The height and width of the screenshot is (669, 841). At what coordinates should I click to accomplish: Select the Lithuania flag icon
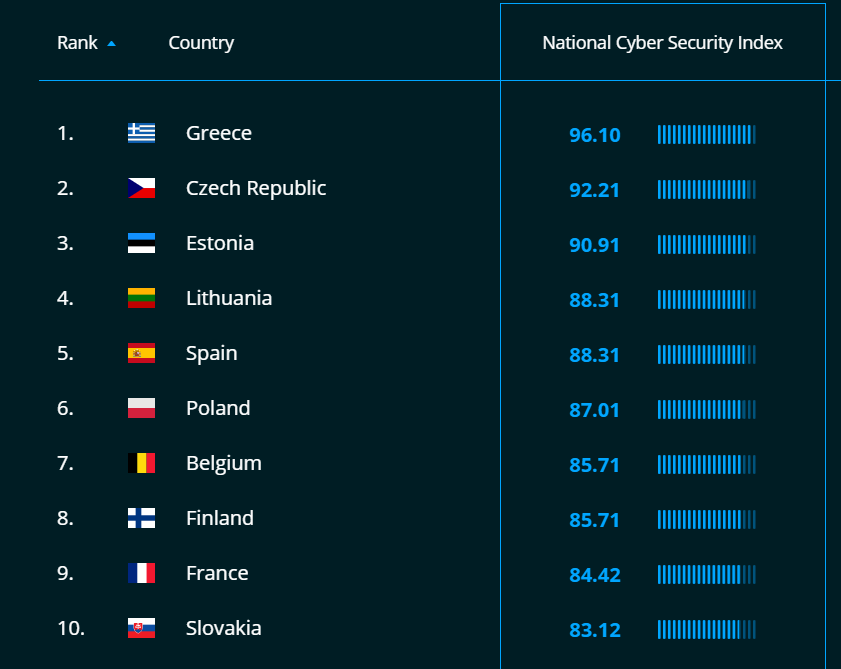(141, 298)
